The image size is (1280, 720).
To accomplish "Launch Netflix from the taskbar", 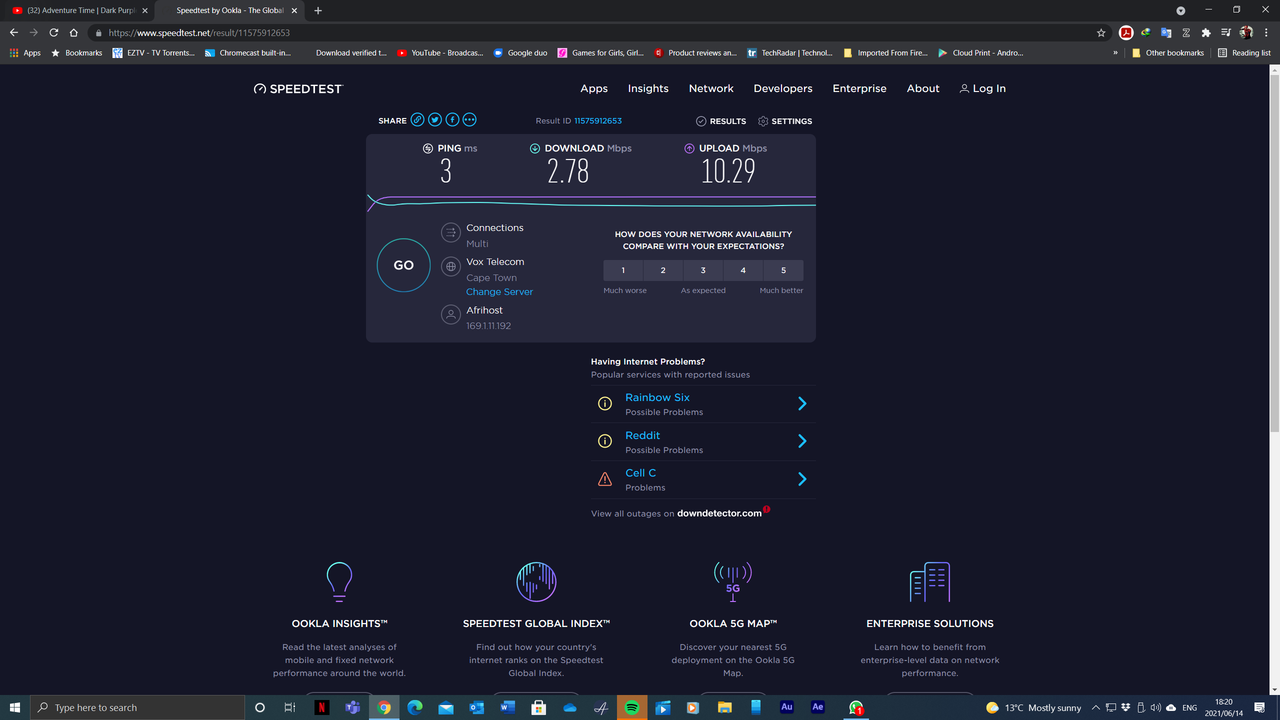I will click(x=321, y=707).
